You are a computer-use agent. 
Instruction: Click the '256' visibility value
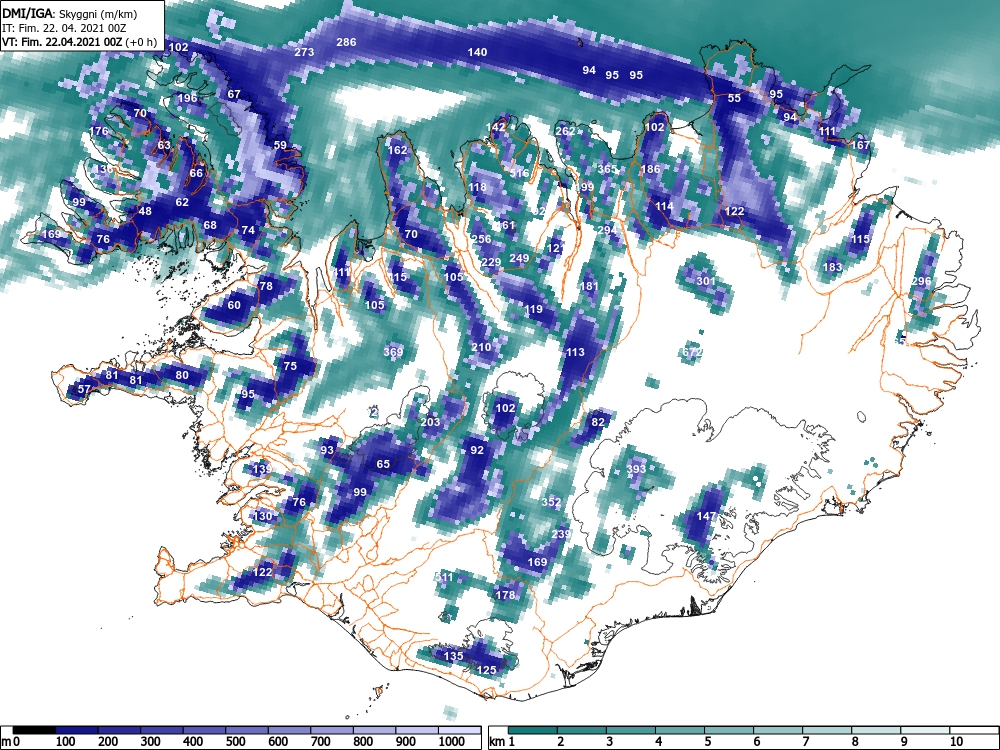[482, 239]
